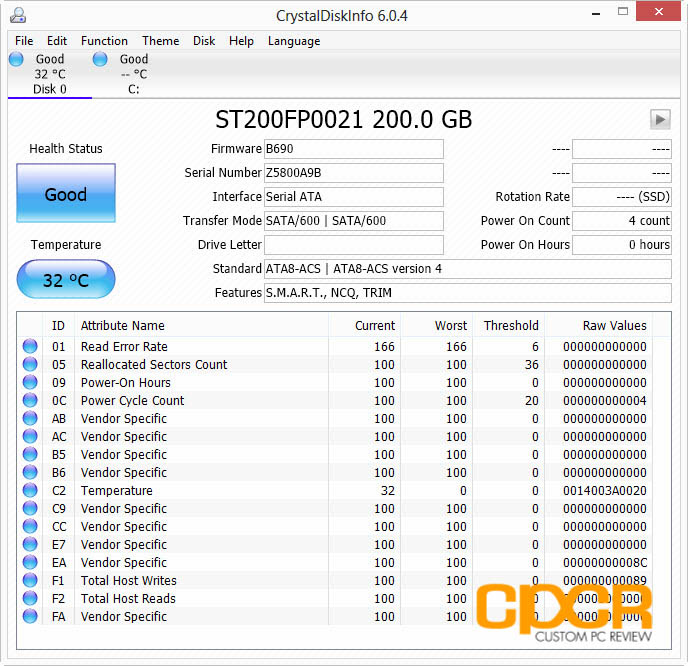Click status orb for attribute EA row

tap(30, 562)
